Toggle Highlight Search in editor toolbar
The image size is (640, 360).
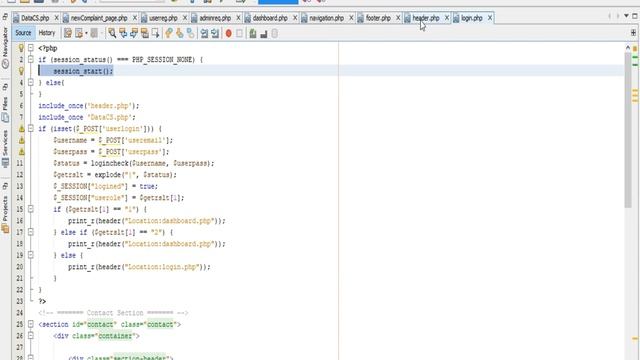(x=144, y=33)
